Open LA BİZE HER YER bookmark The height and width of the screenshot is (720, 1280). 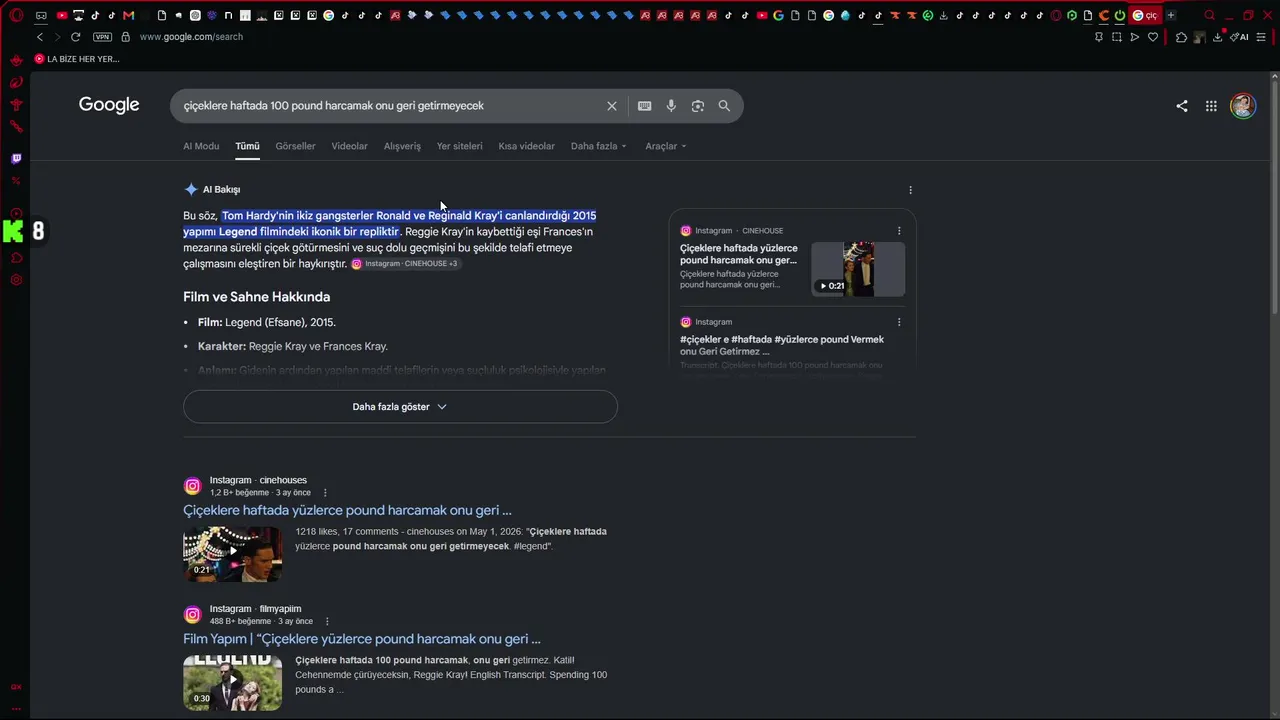coord(77,59)
